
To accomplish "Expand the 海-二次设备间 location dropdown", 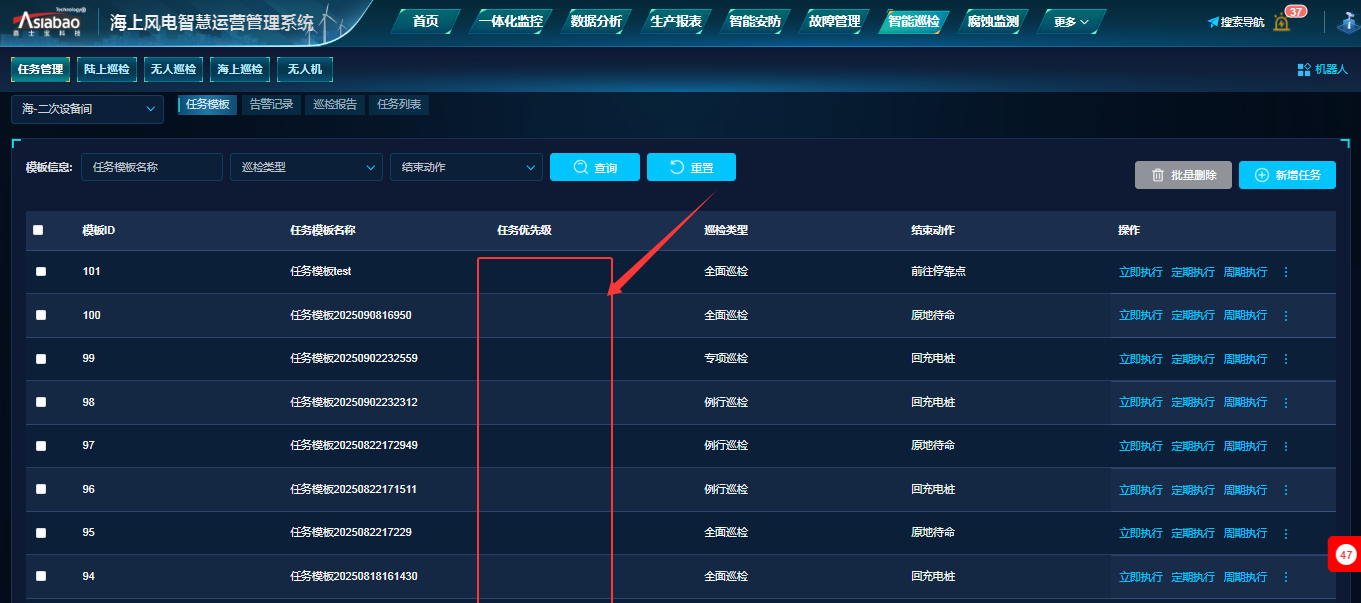I will tap(87, 109).
